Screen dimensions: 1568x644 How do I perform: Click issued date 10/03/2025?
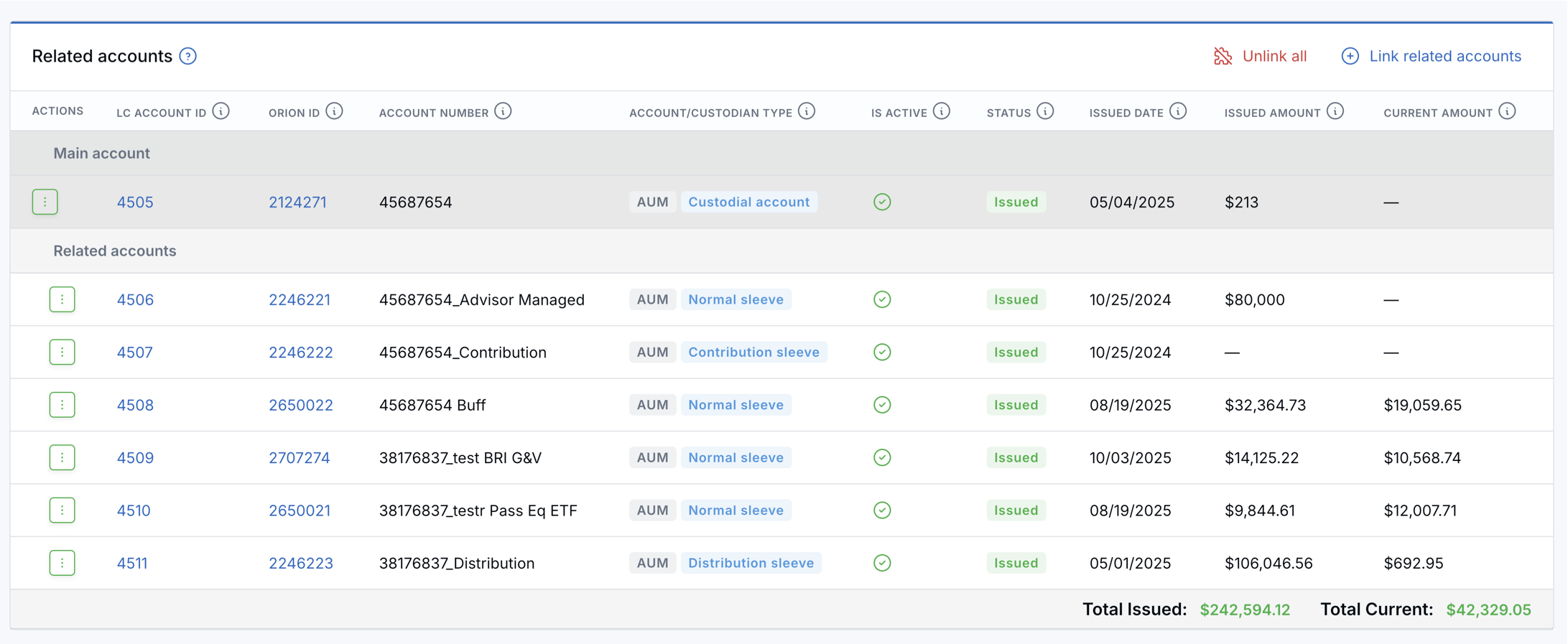point(1130,457)
